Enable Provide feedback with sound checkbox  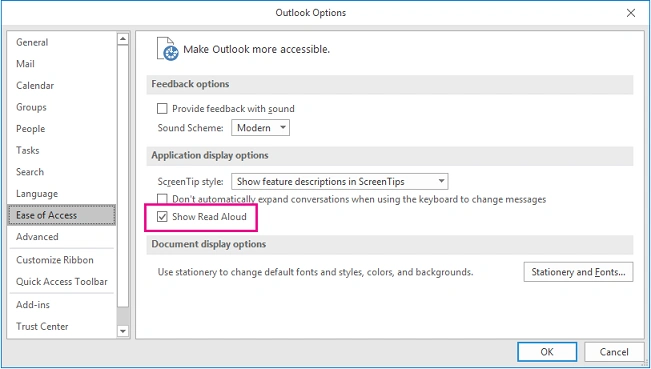(162, 109)
